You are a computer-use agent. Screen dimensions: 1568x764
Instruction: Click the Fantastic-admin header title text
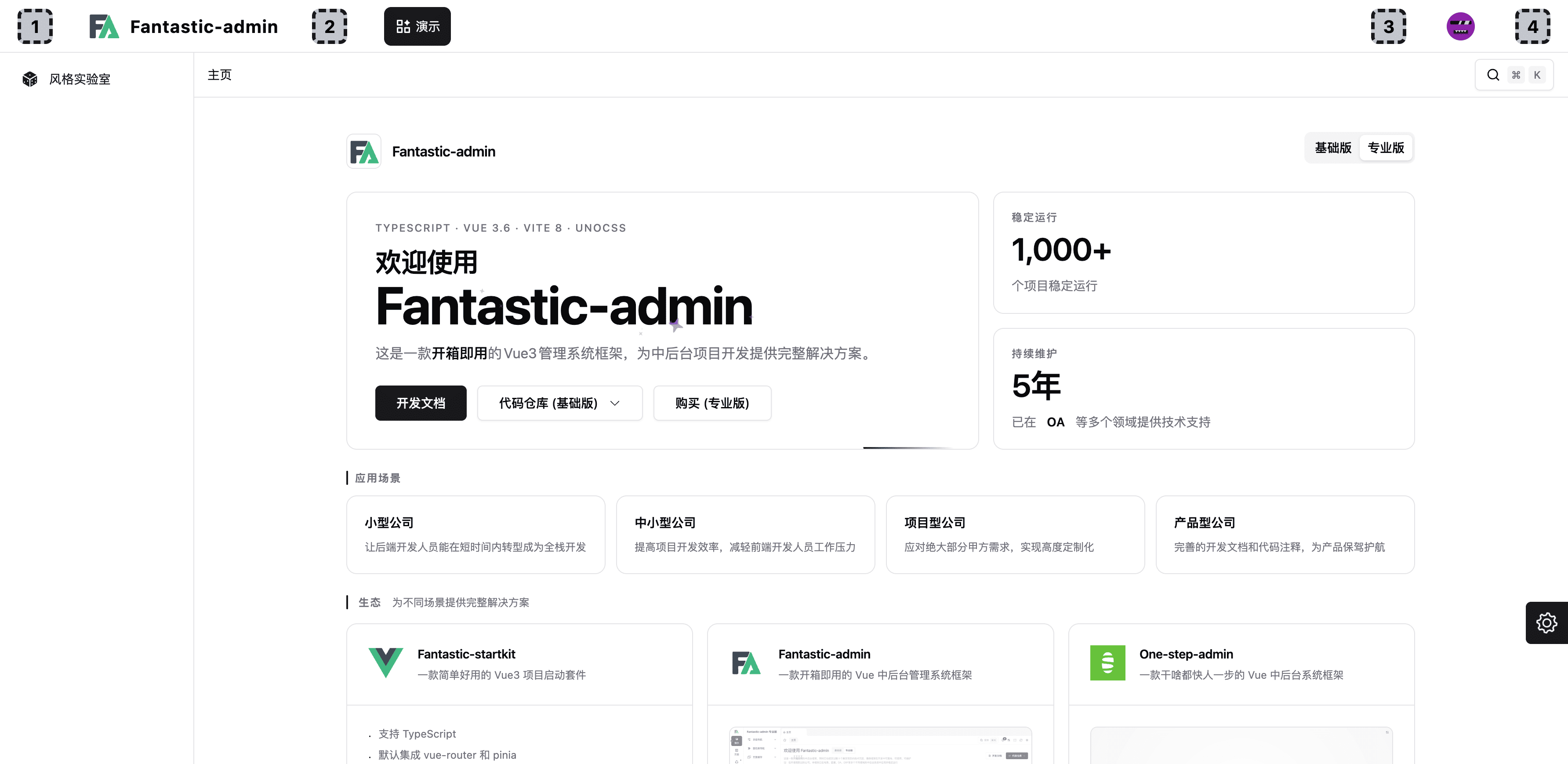[204, 27]
